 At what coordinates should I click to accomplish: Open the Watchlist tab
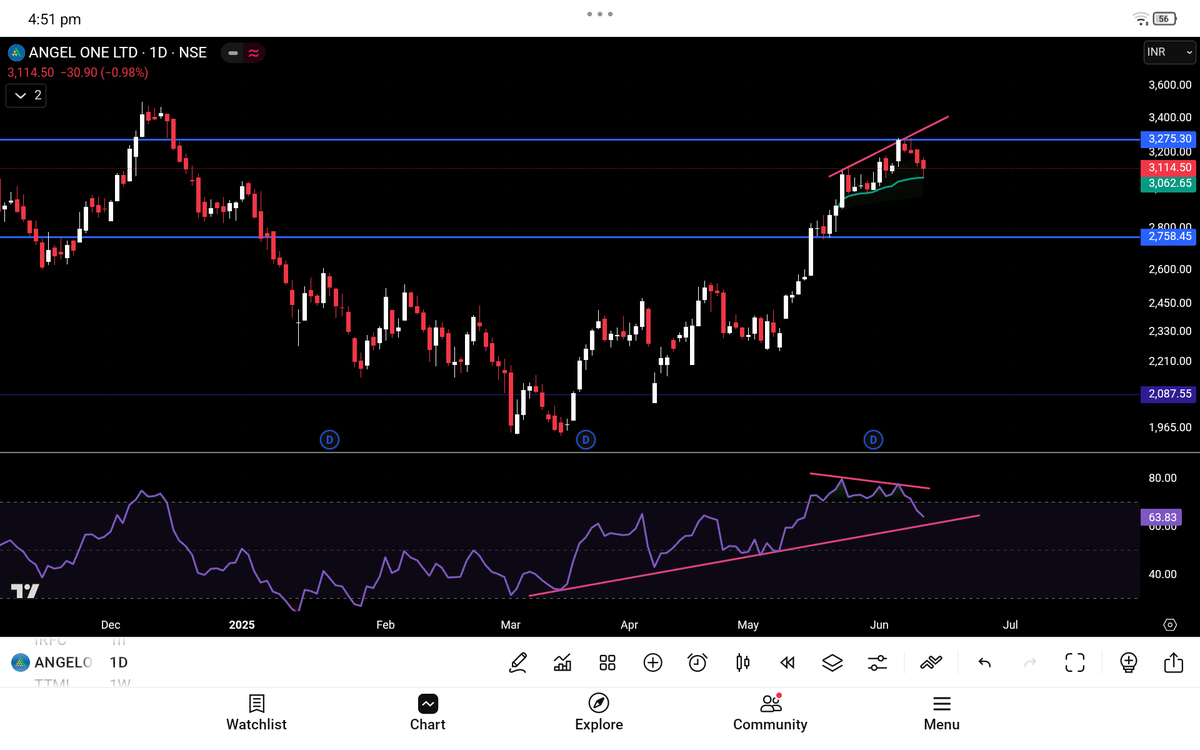[256, 713]
